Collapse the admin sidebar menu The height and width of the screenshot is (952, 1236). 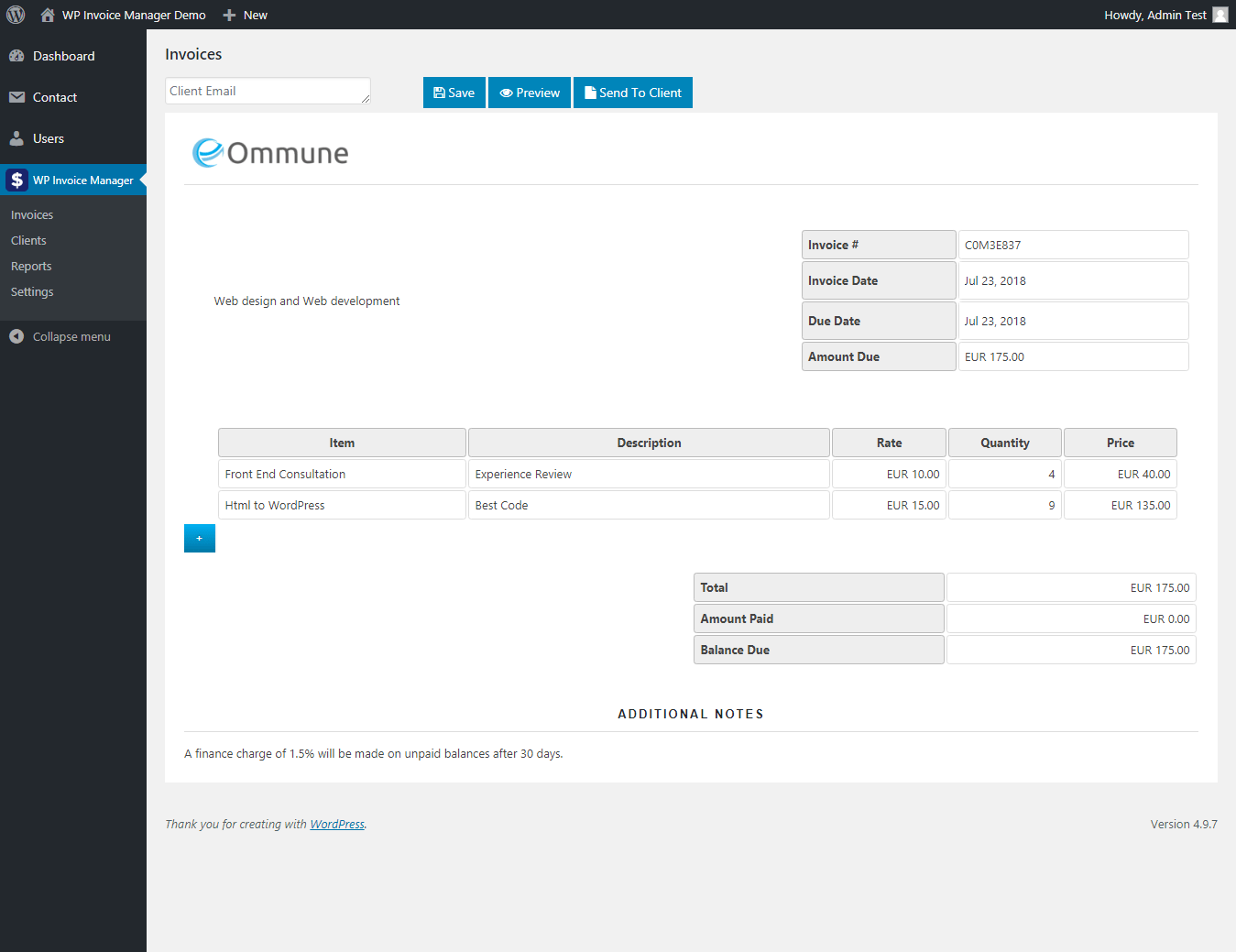[x=71, y=336]
